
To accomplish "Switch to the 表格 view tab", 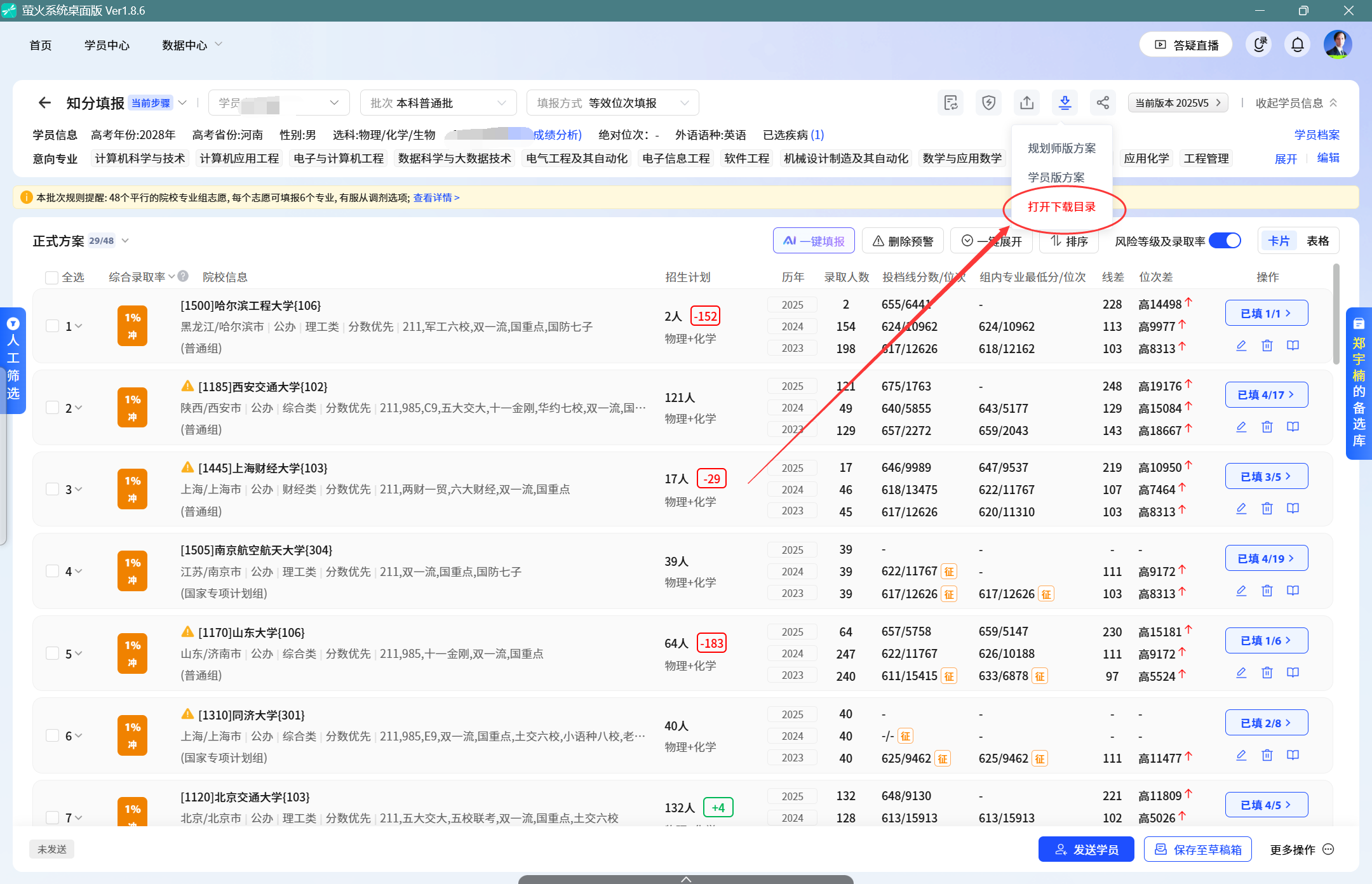I will click(x=1317, y=240).
